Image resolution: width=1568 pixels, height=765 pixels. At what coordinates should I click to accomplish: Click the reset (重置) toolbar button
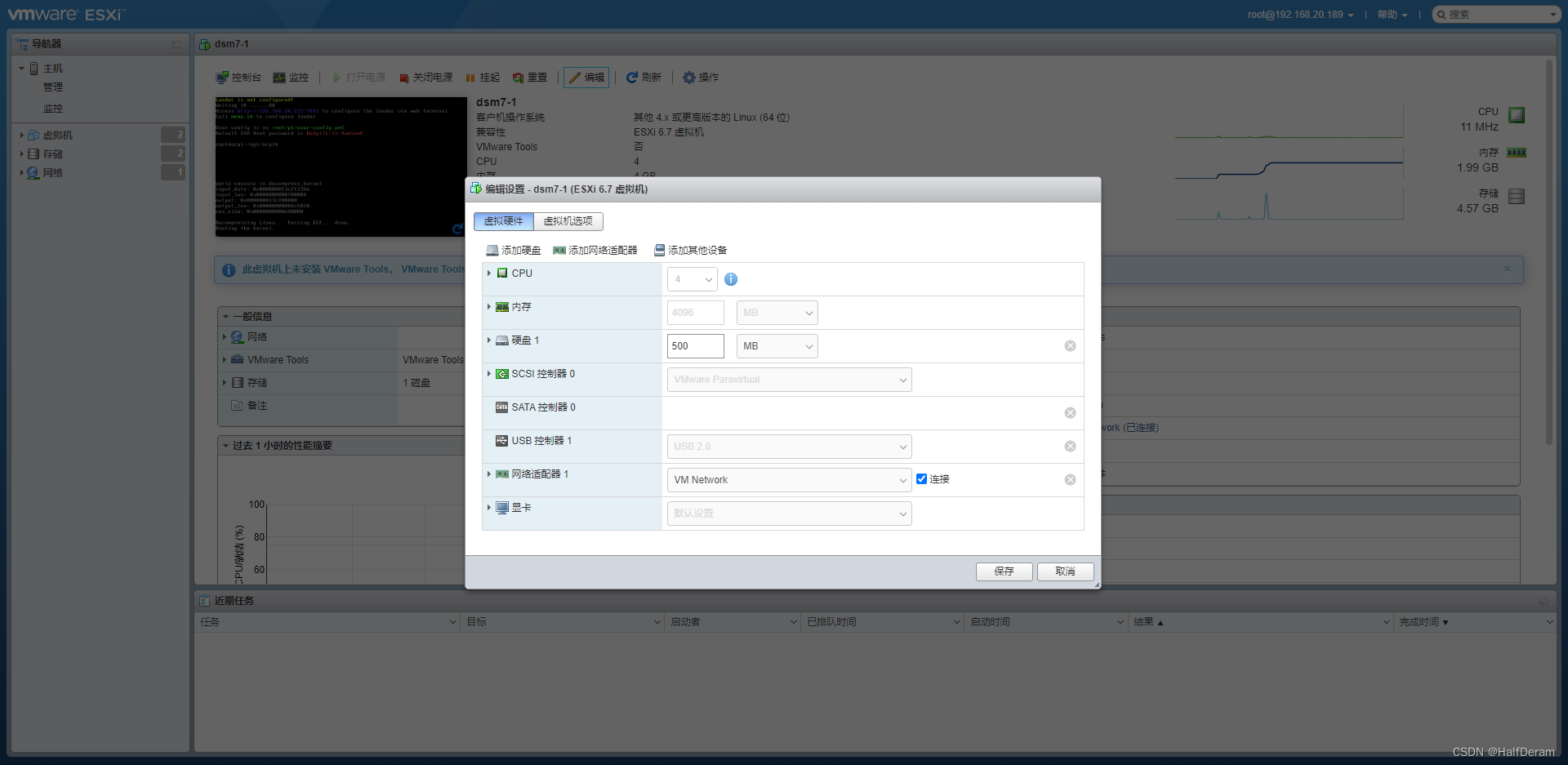(530, 78)
